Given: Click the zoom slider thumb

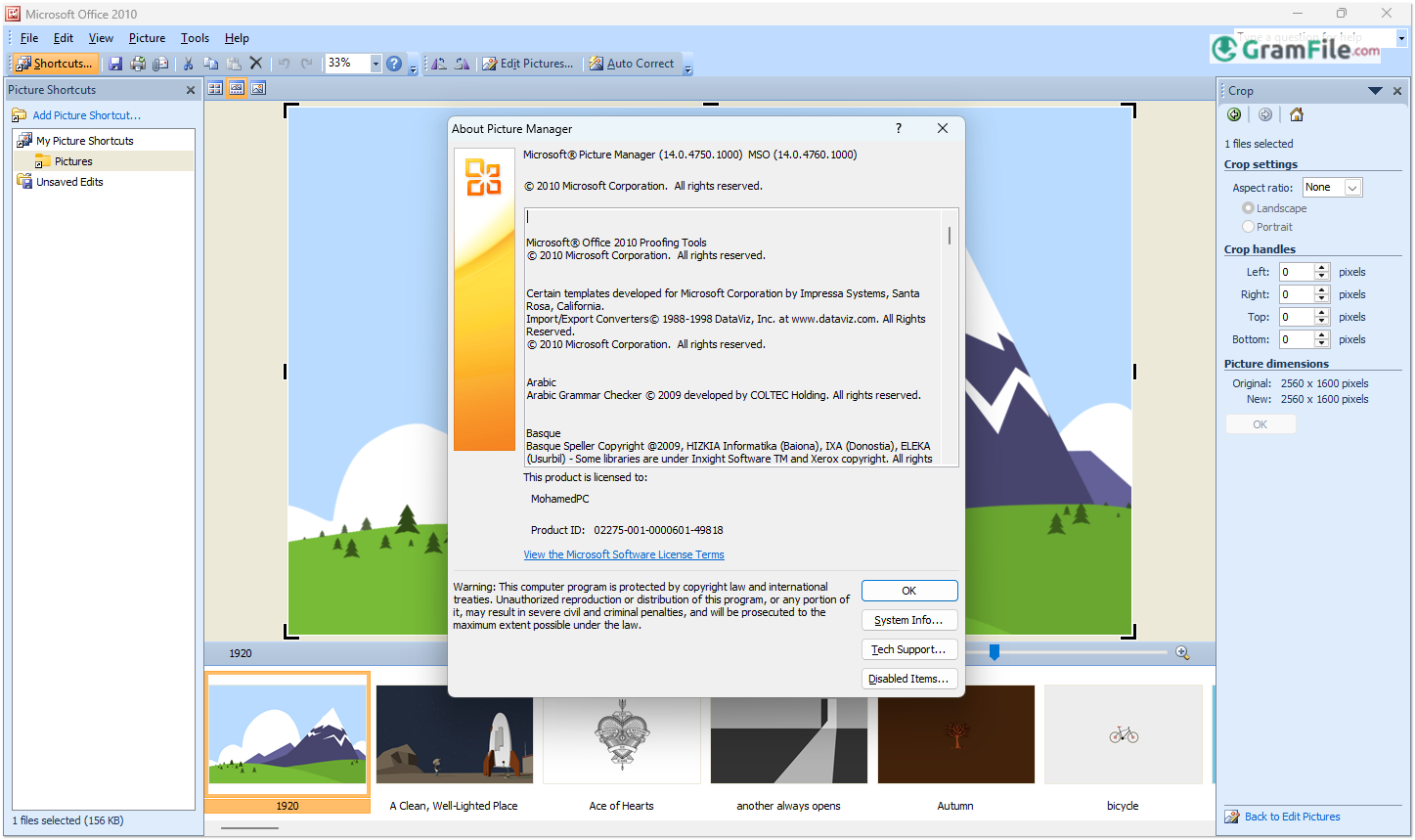Looking at the screenshot, I should tap(995, 652).
